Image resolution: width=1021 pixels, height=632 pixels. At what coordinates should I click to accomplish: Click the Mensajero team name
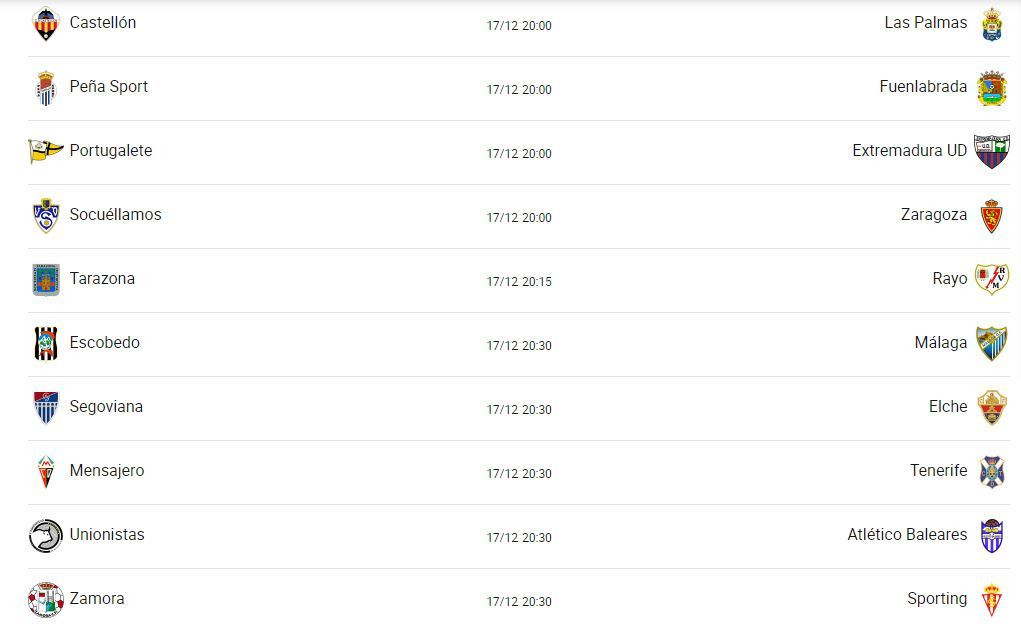(x=107, y=471)
